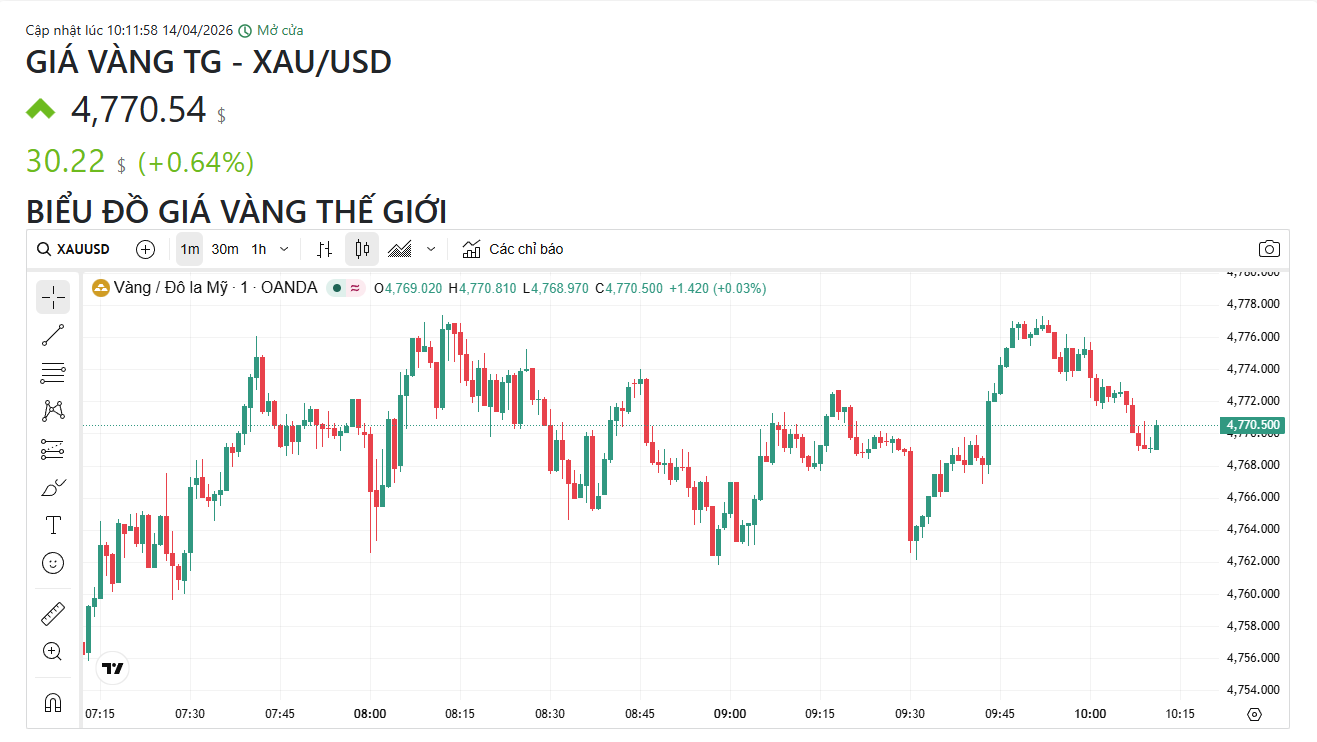This screenshot has height=742, width=1317.
Task: Open the Fibonacci retracement tool
Action: (53, 373)
